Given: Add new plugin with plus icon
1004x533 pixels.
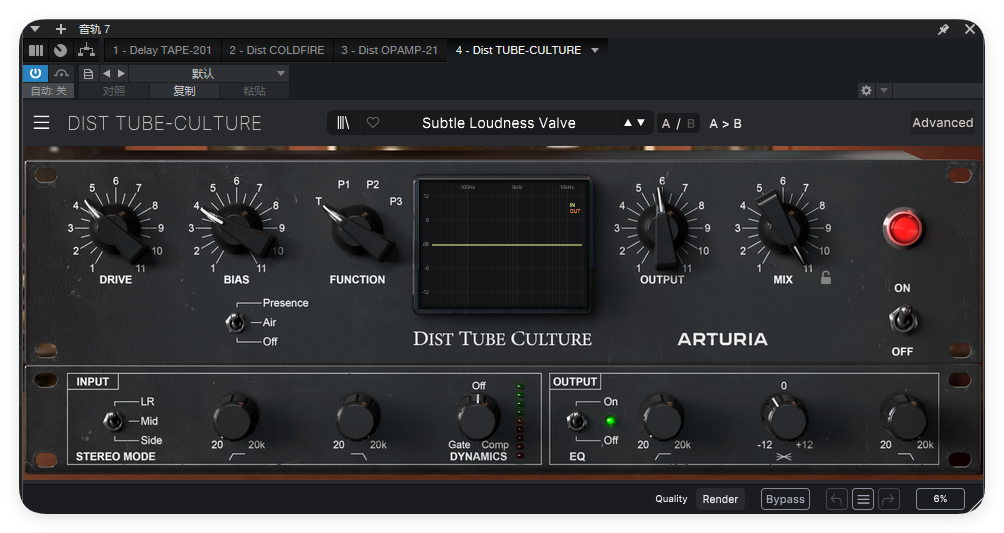Looking at the screenshot, I should coord(61,29).
